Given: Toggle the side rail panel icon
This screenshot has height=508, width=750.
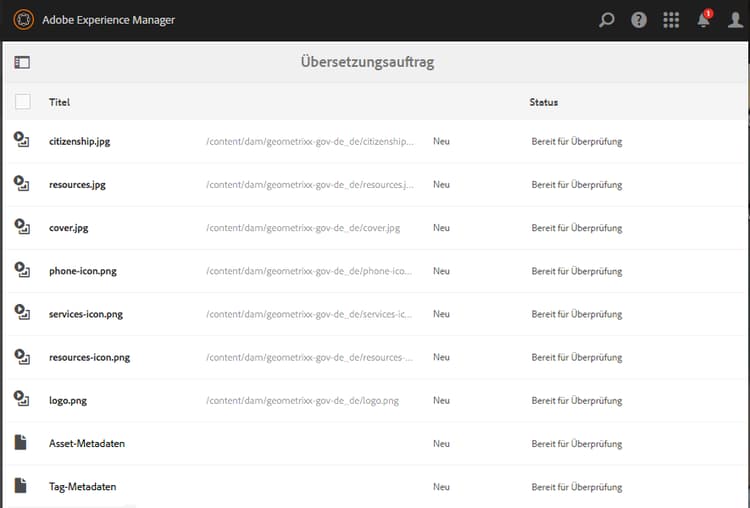Looking at the screenshot, I should pos(22,62).
